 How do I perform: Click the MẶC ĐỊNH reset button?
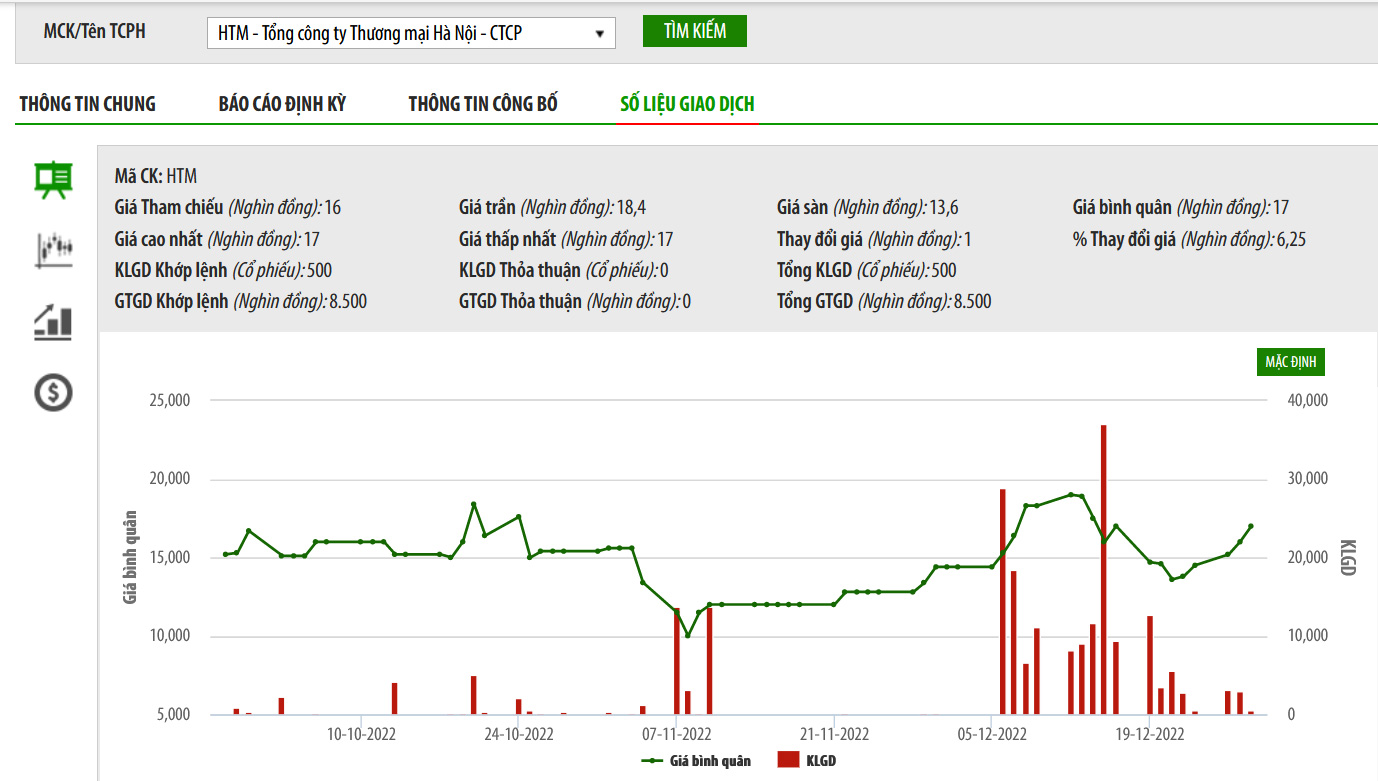pos(1290,362)
